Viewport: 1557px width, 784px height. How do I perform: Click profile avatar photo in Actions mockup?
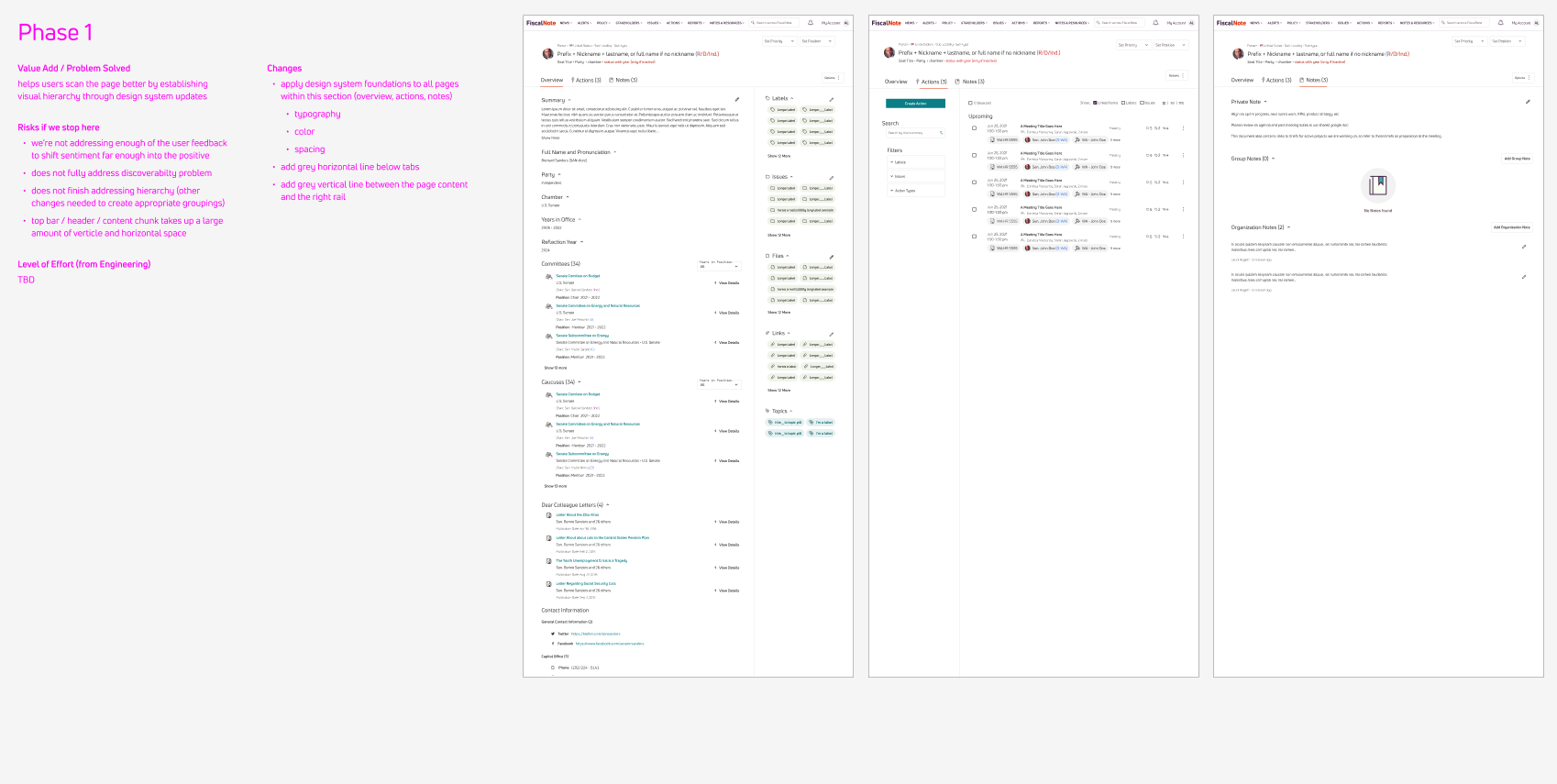point(889,53)
